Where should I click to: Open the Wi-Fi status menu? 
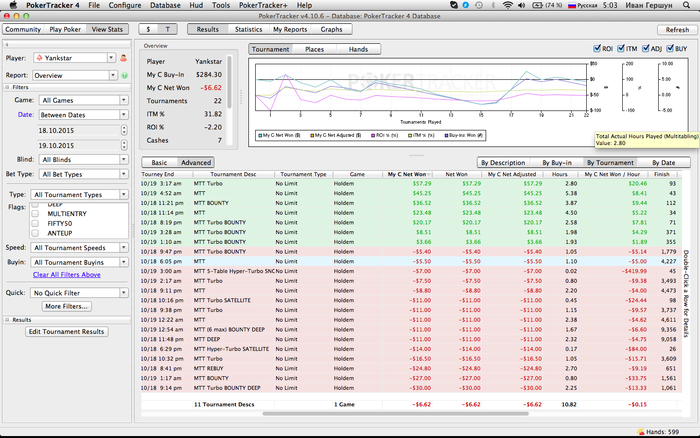pyautogui.click(x=508, y=5)
